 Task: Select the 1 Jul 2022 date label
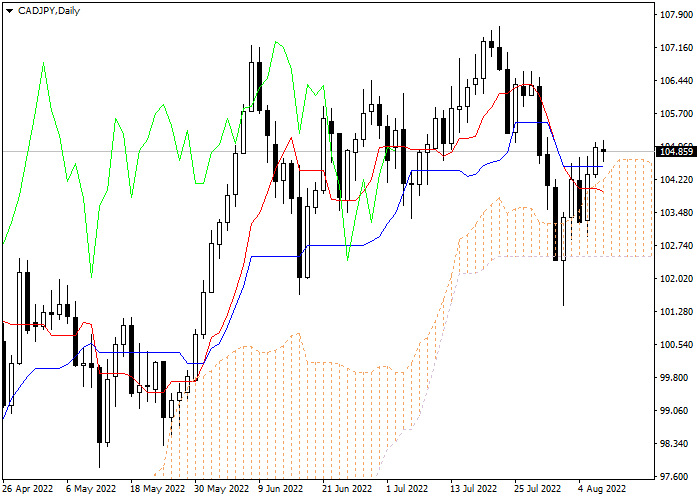(407, 489)
